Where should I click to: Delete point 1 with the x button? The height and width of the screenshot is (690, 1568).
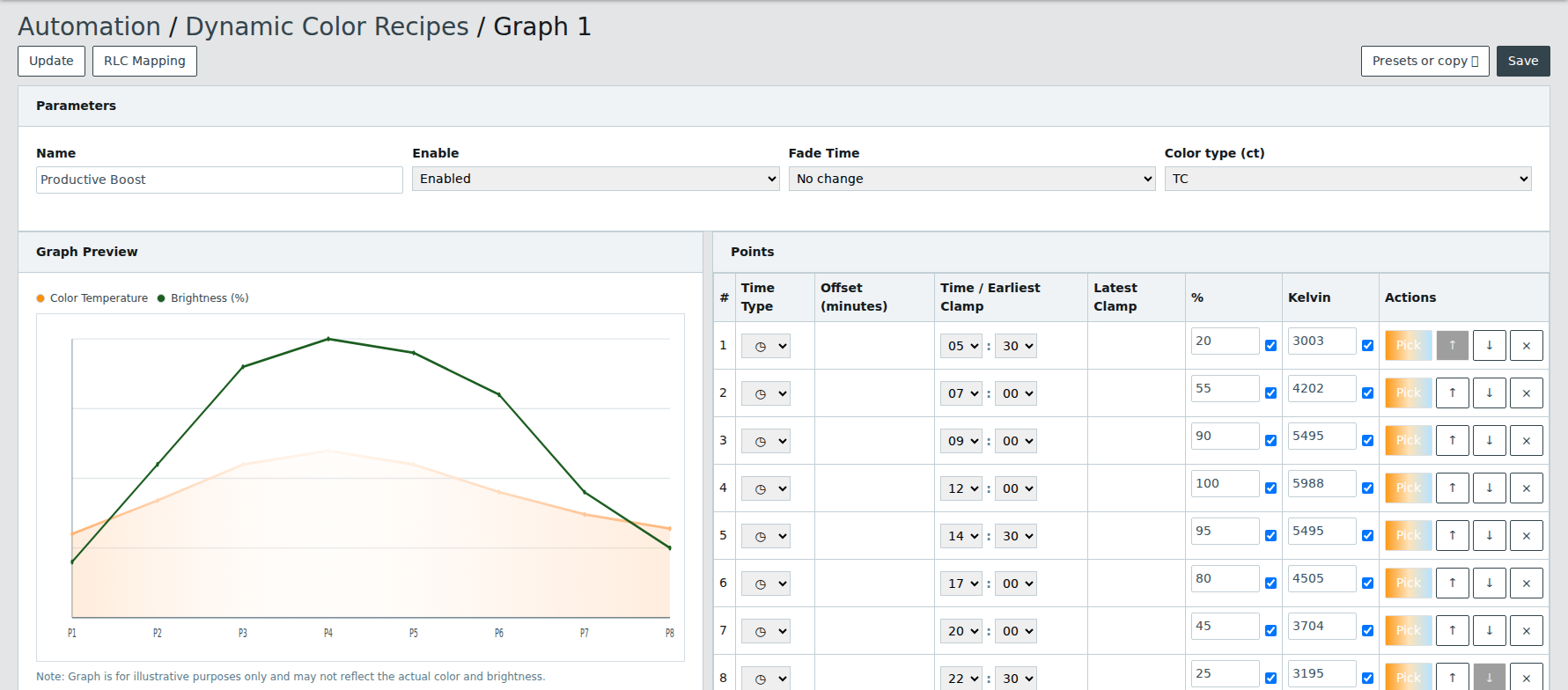1526,345
